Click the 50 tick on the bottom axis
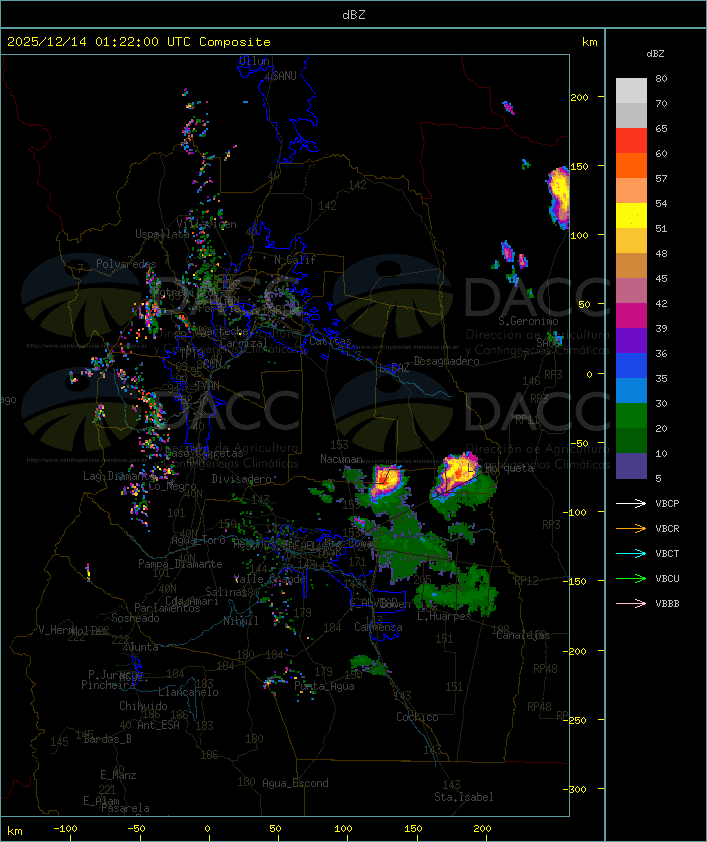Viewport: 707px width, 842px height. click(x=275, y=829)
